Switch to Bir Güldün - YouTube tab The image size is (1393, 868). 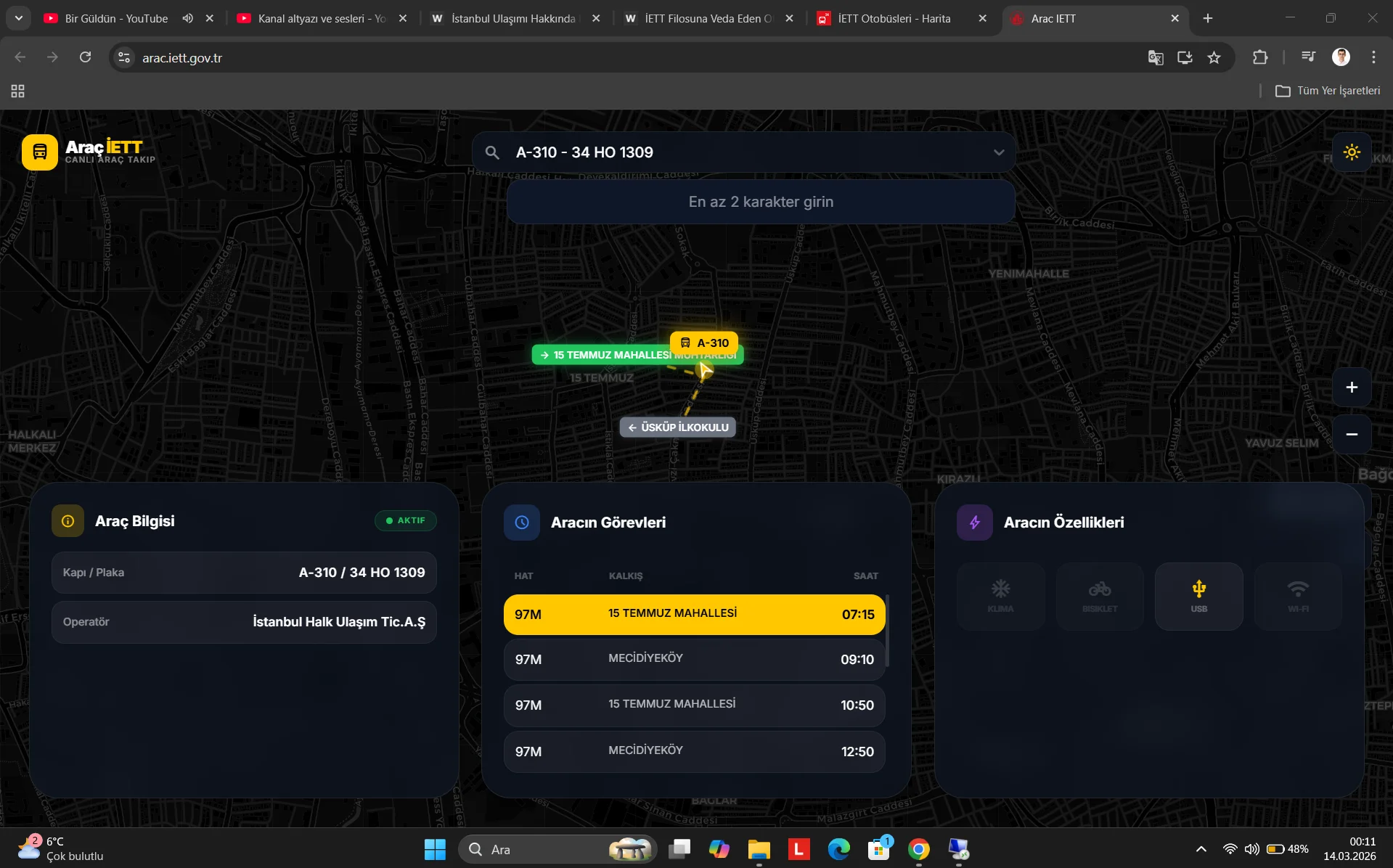116,18
